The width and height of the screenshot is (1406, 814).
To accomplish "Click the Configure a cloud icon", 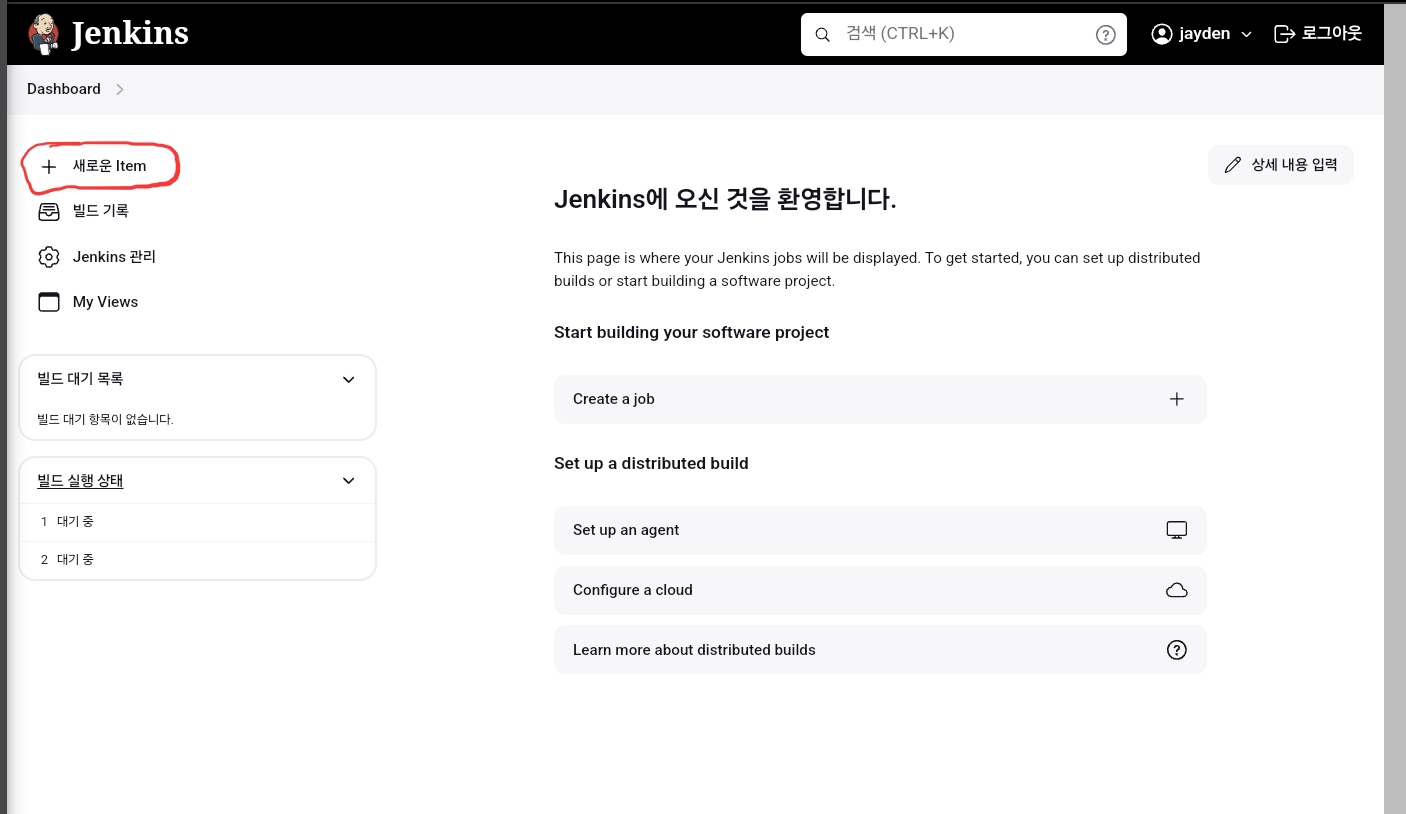I will click(1176, 590).
